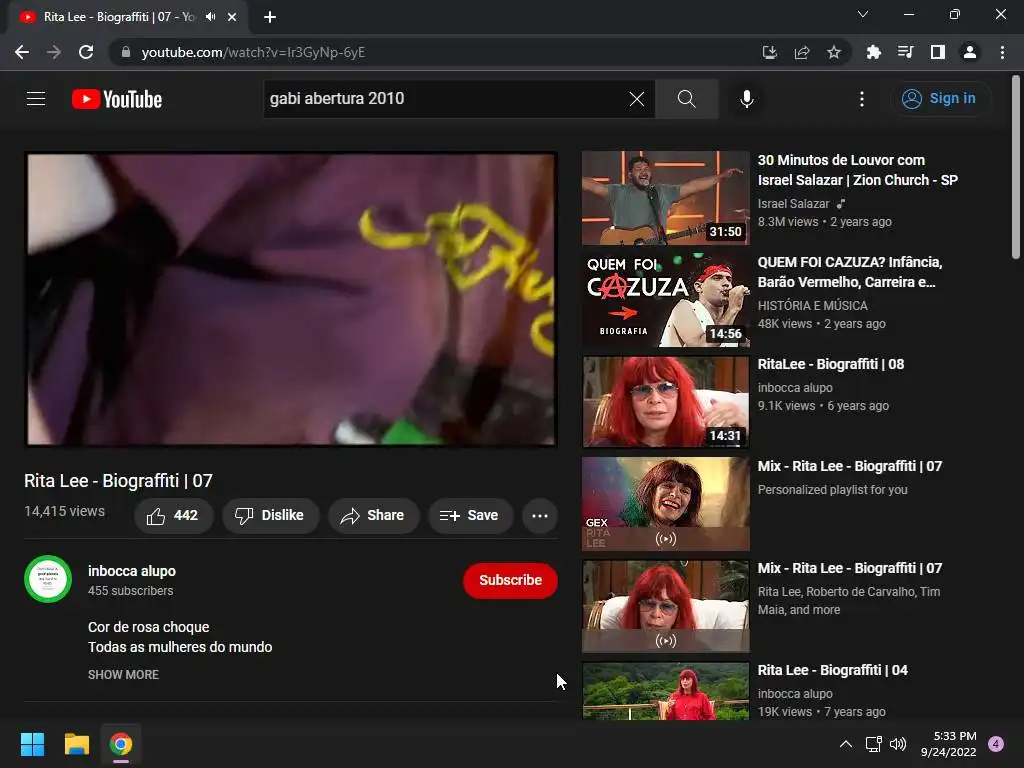Open Israel Salazar channel name
The image size is (1024, 768).
[x=793, y=204]
